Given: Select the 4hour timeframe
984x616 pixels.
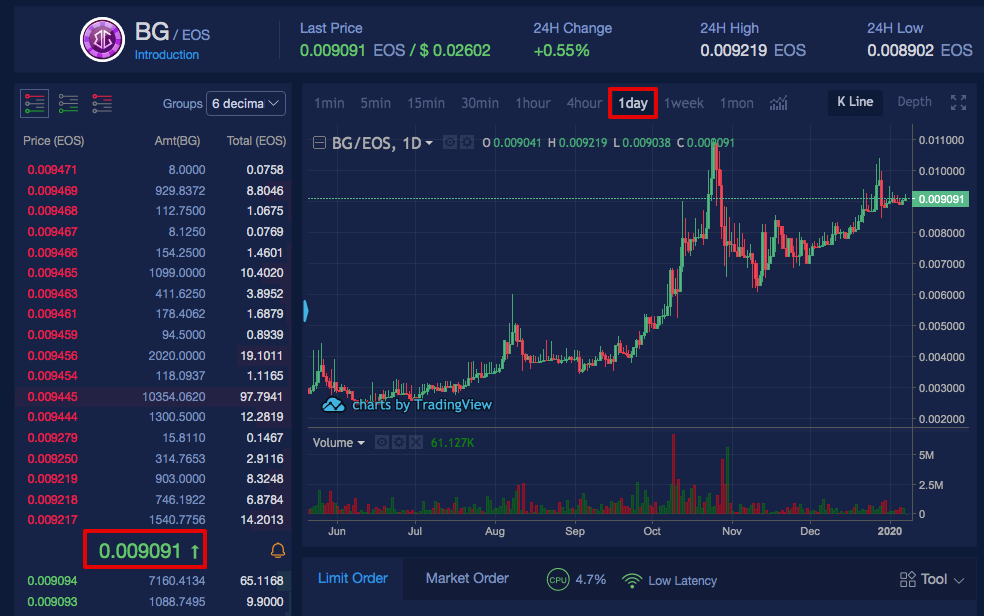Looking at the screenshot, I should 584,103.
